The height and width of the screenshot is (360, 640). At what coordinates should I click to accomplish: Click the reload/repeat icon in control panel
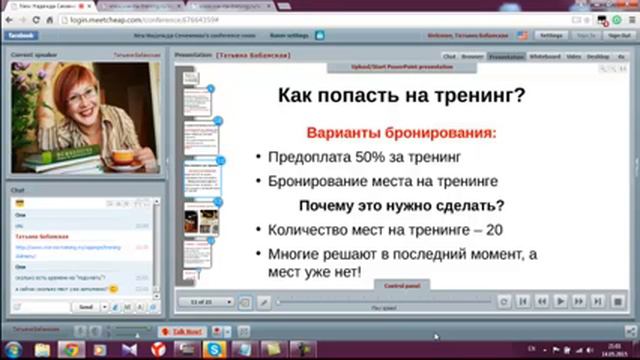504,302
